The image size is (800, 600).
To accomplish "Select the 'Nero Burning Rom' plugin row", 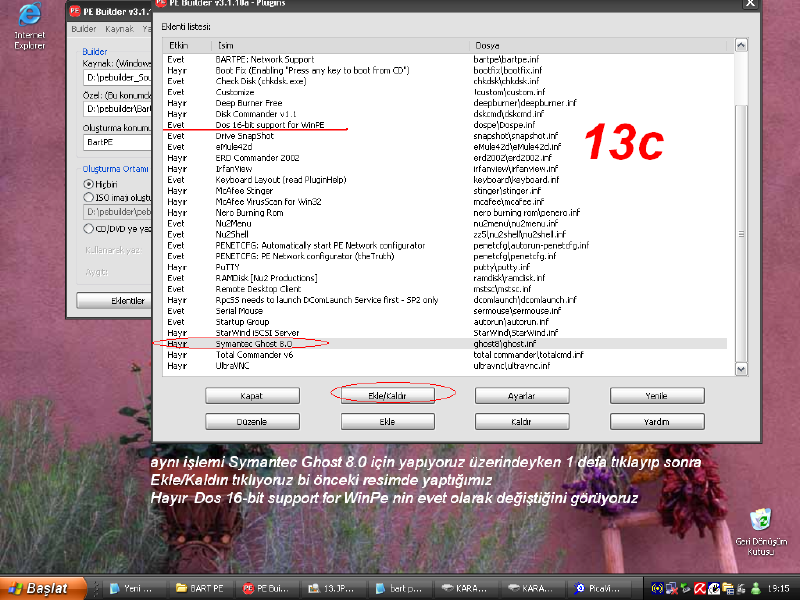I will pos(445,213).
